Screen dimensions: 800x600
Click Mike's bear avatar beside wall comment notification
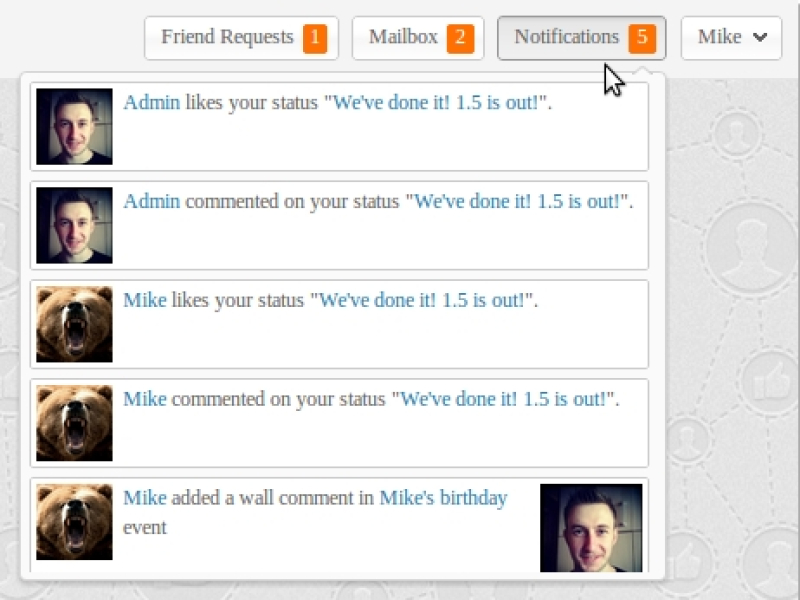click(x=74, y=522)
